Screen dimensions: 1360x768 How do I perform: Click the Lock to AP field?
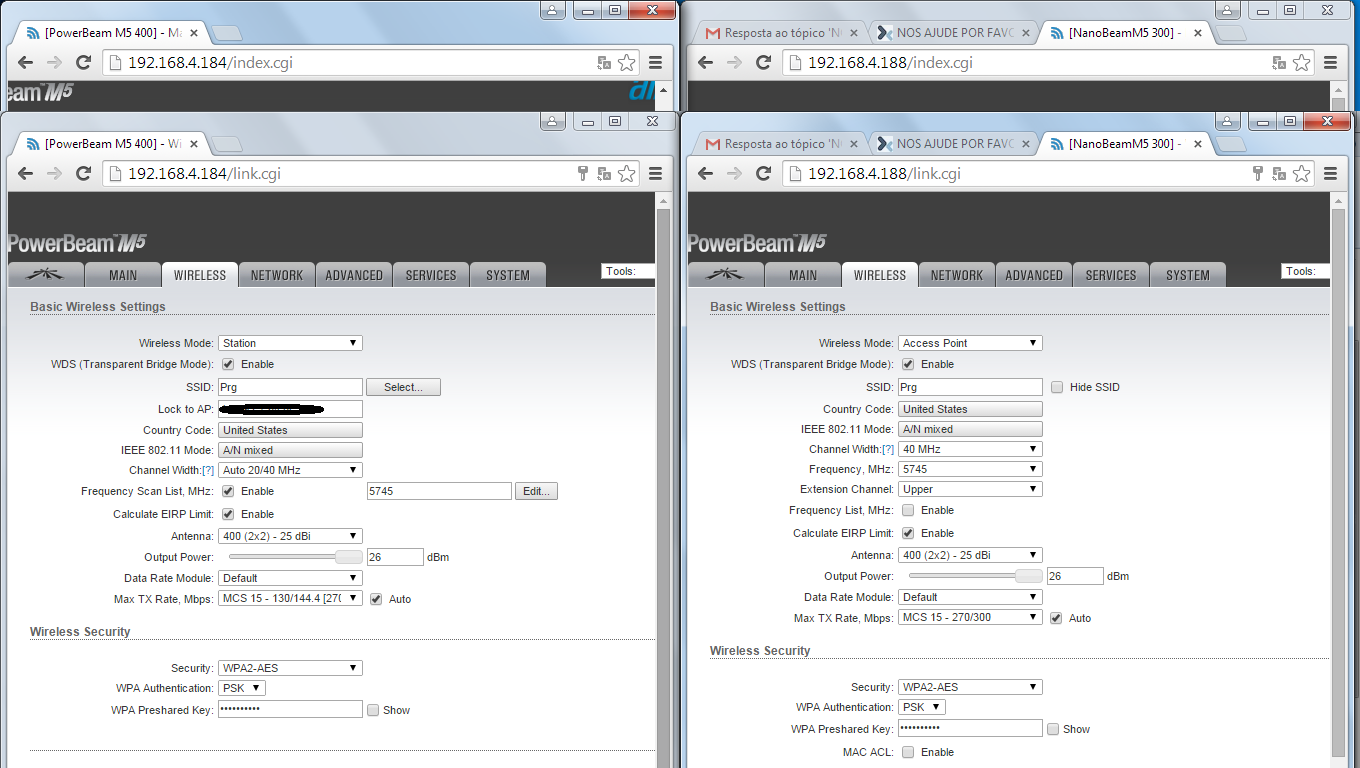(290, 409)
